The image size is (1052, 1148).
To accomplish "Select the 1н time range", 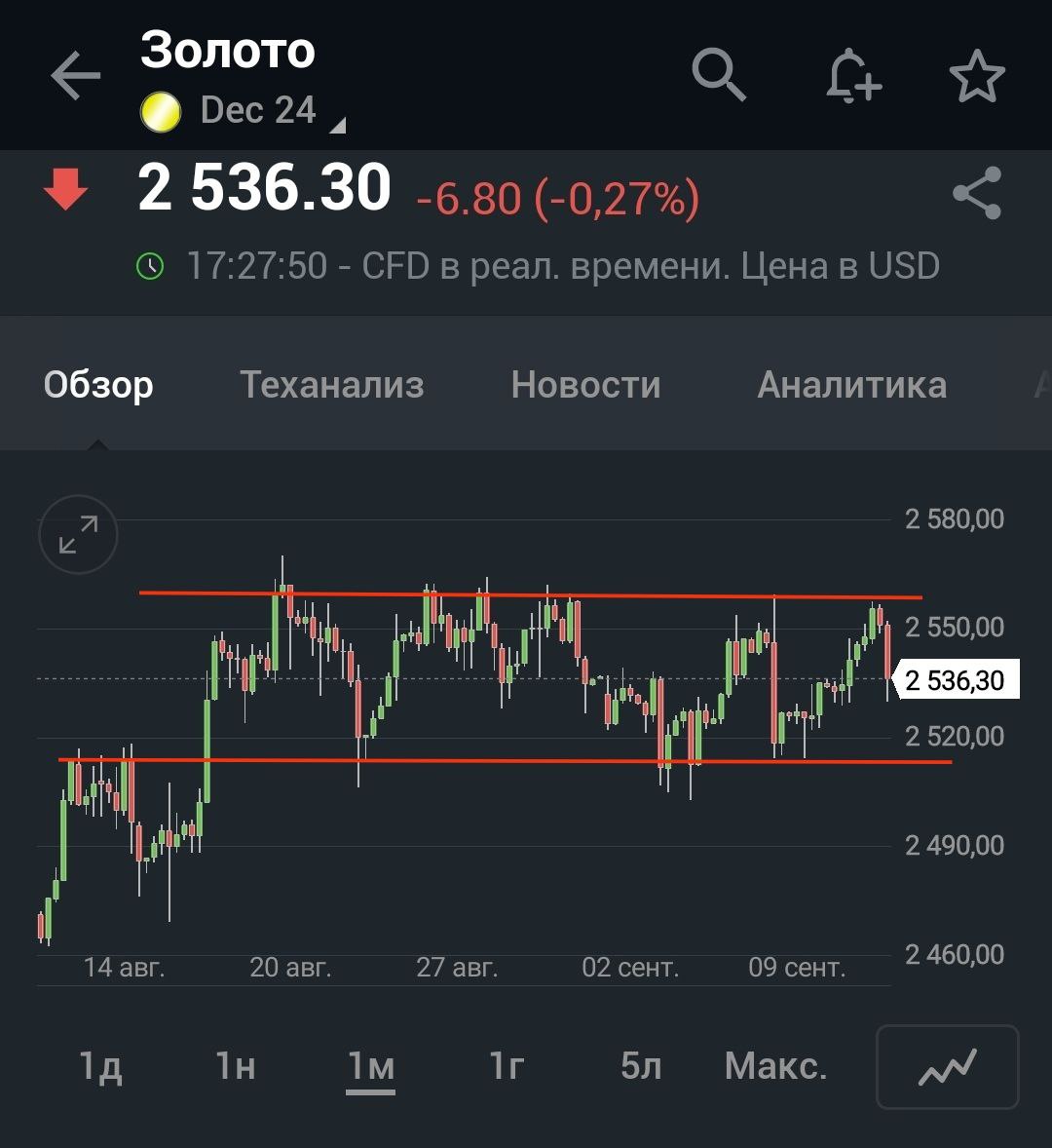I will 236,1067.
